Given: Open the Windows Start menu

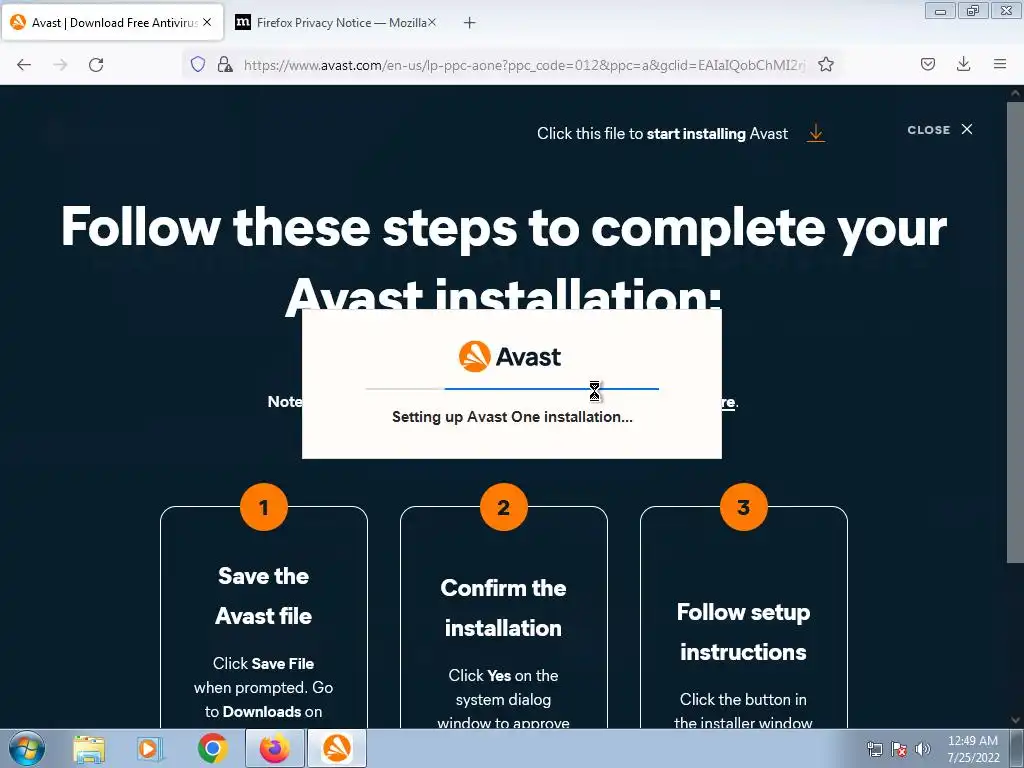Looking at the screenshot, I should (x=27, y=748).
